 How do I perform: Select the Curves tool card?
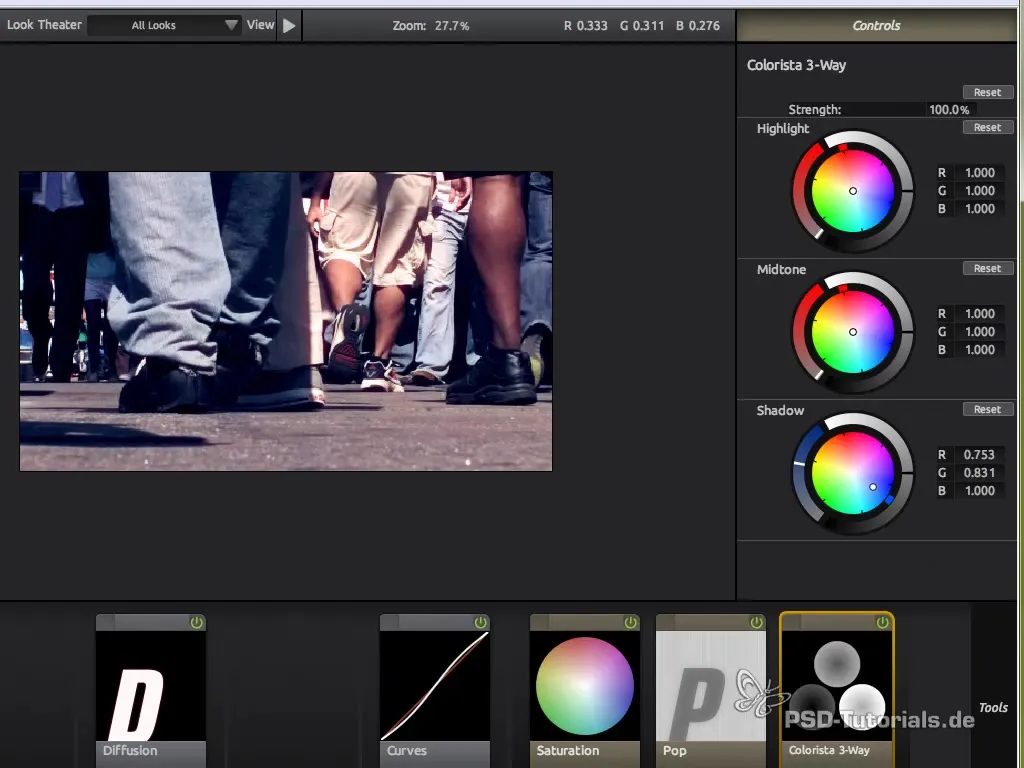pyautogui.click(x=435, y=689)
